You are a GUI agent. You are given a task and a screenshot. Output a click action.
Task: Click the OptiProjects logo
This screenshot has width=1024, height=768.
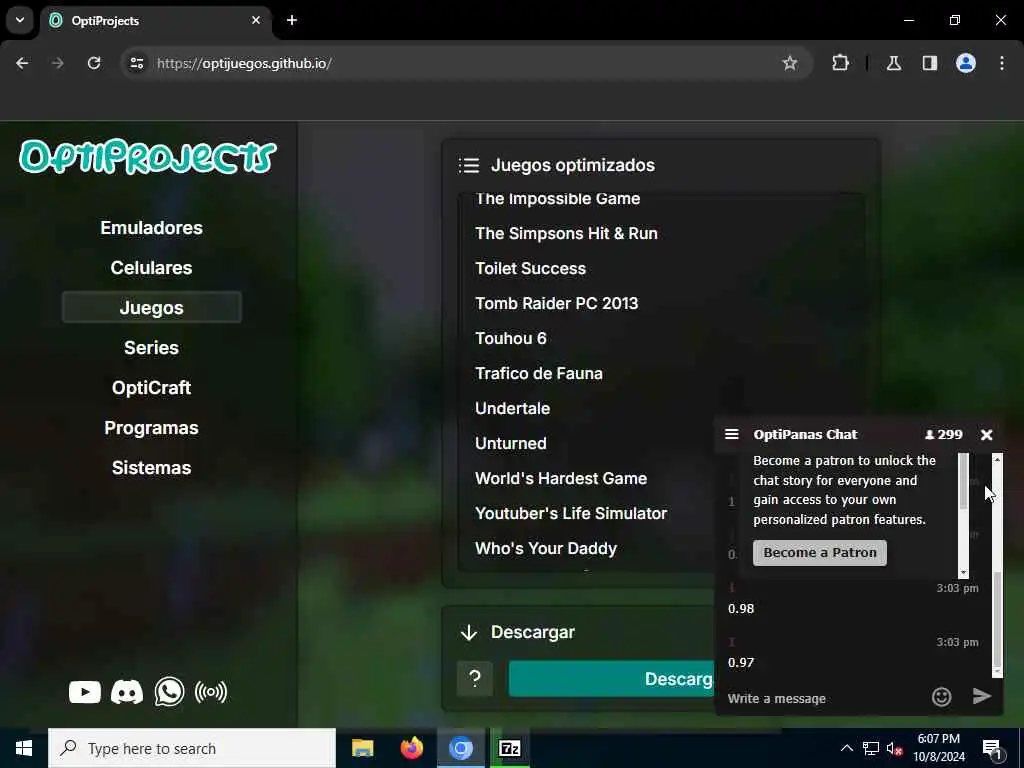click(x=148, y=157)
